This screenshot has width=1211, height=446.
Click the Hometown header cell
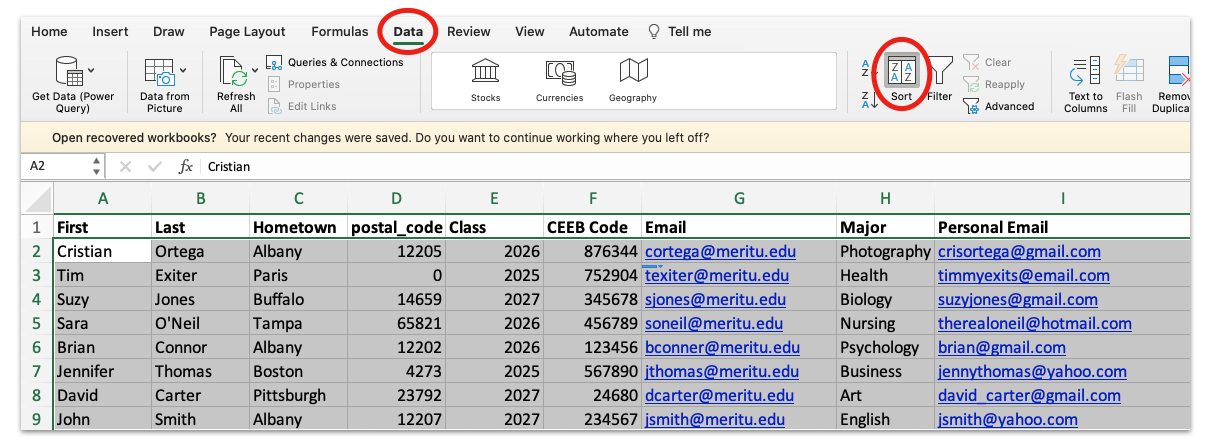[x=299, y=227]
